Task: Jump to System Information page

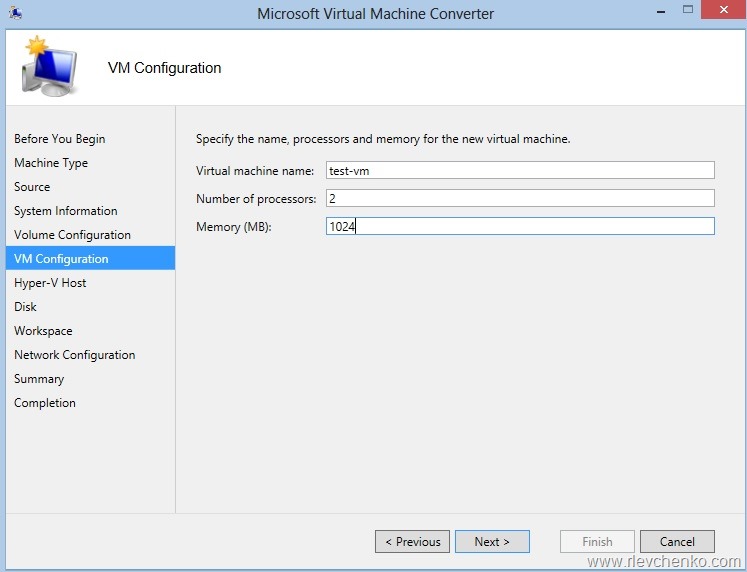Action: [66, 211]
